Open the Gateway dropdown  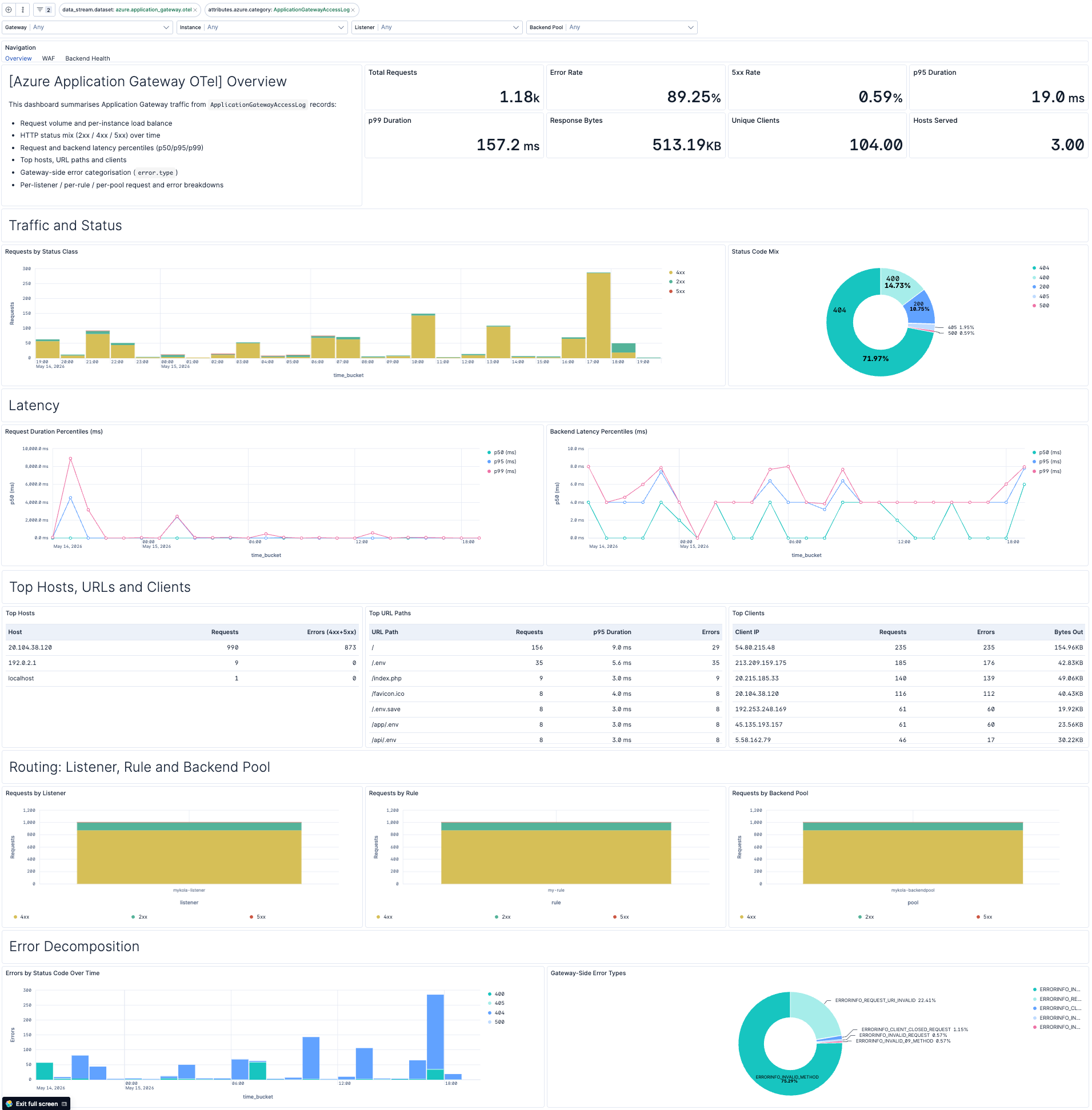coord(87,27)
